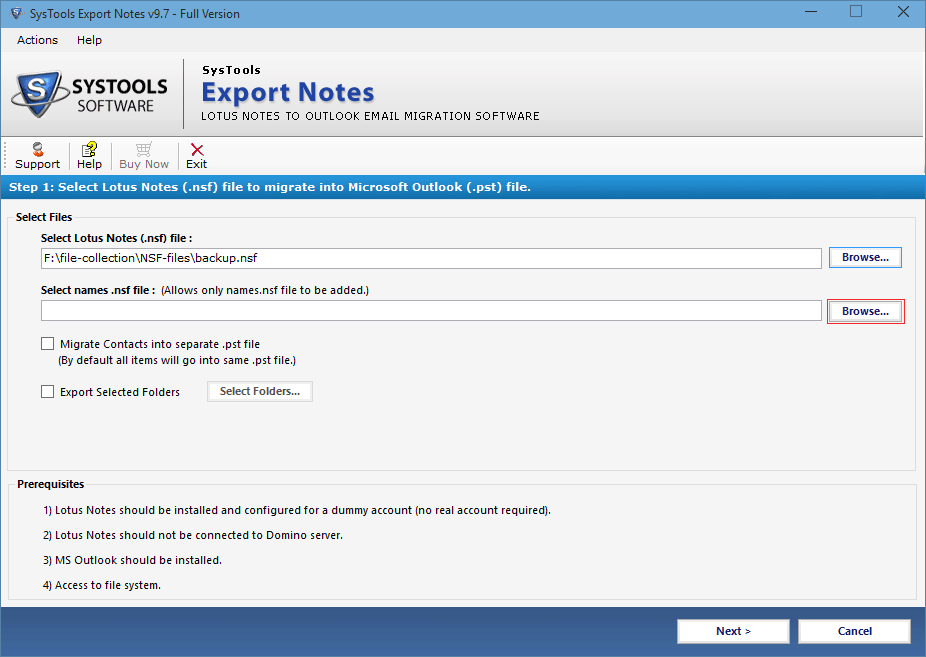926x657 pixels.
Task: Click the Select Folders... button
Action: tap(260, 391)
